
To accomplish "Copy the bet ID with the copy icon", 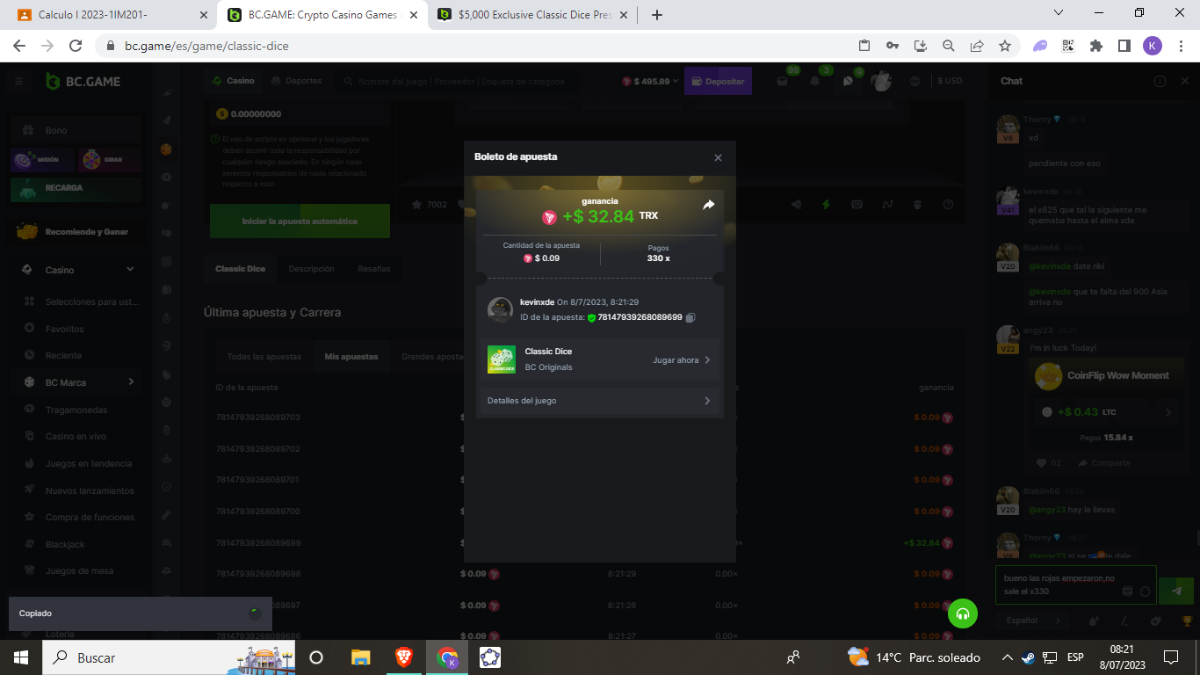I will click(691, 318).
